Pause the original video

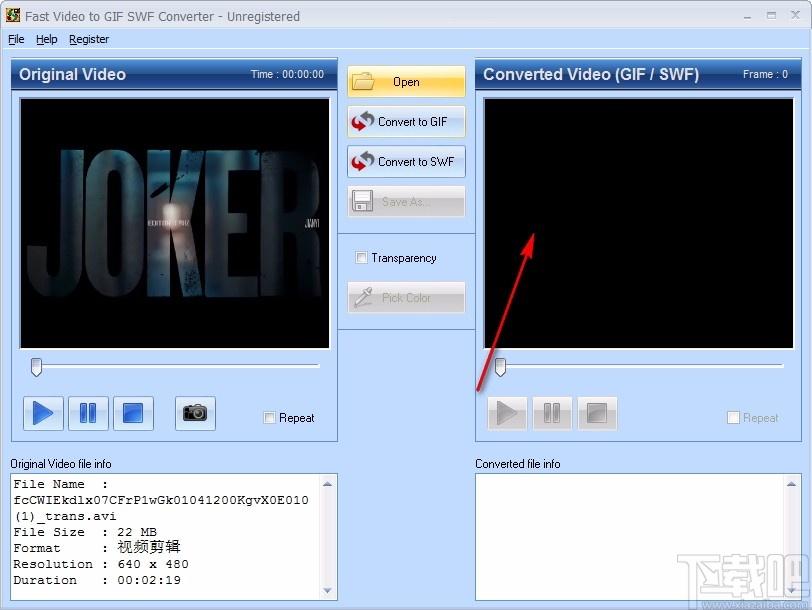click(x=88, y=413)
